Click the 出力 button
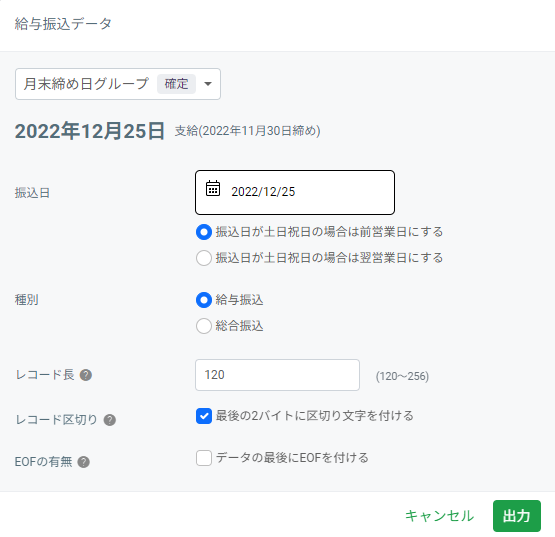 pyautogui.click(x=517, y=516)
